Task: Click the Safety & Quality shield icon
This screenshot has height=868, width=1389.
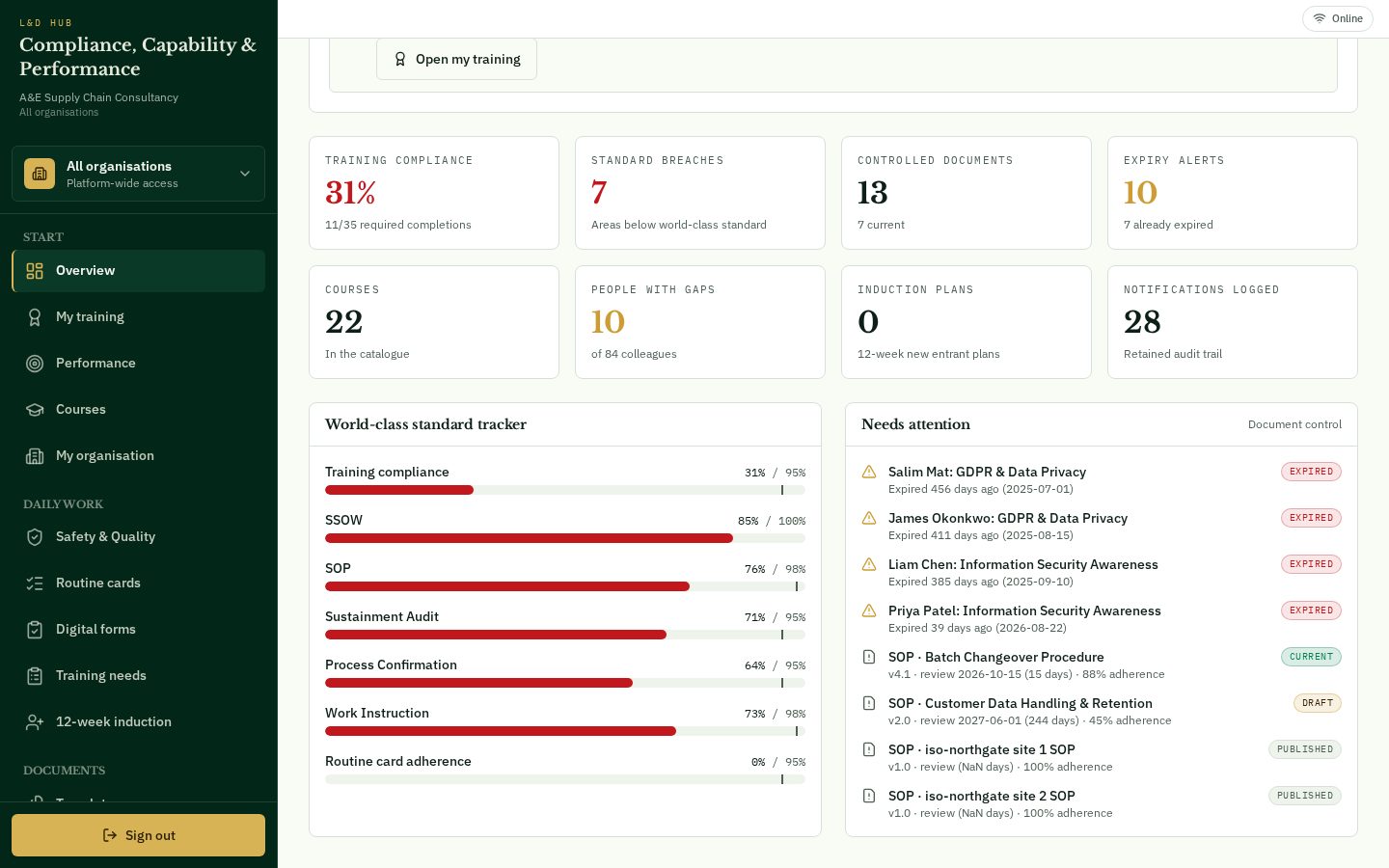Action: tap(35, 537)
